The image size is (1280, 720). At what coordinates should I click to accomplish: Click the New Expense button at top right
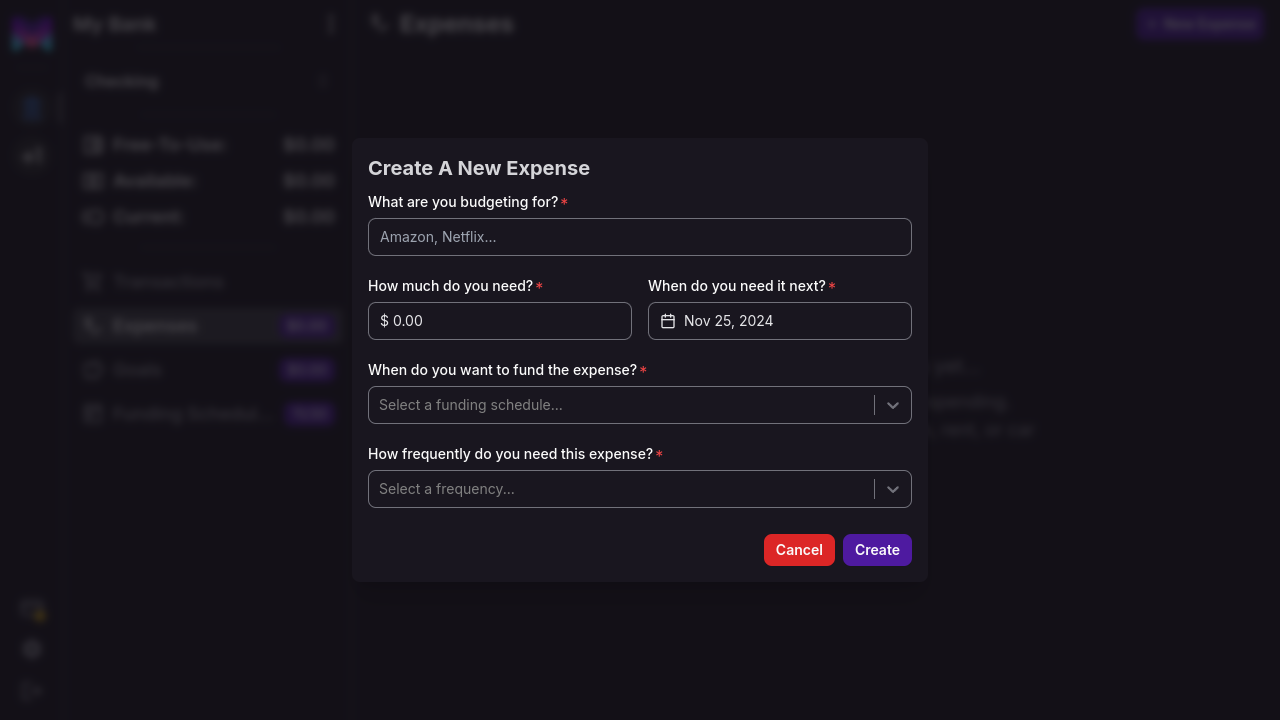[1200, 24]
